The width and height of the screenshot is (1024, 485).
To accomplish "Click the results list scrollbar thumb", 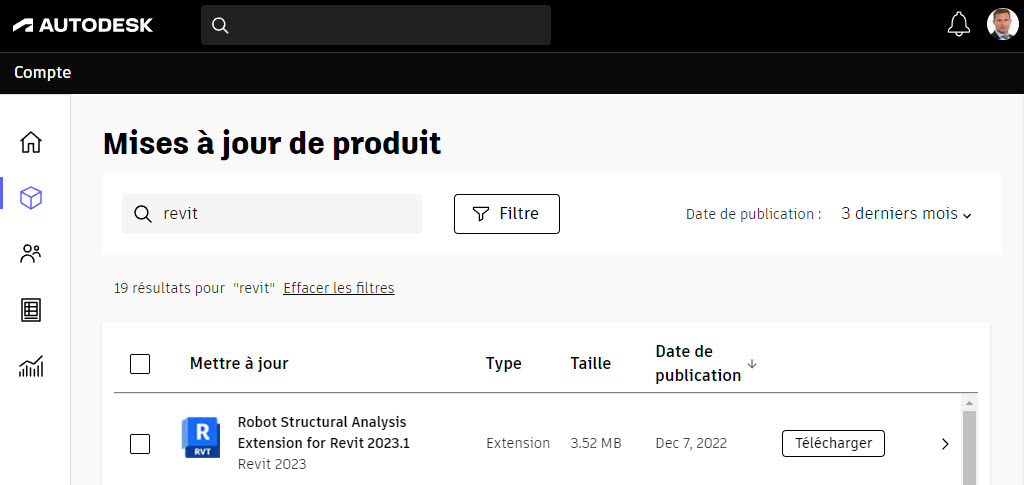I will coord(969,448).
